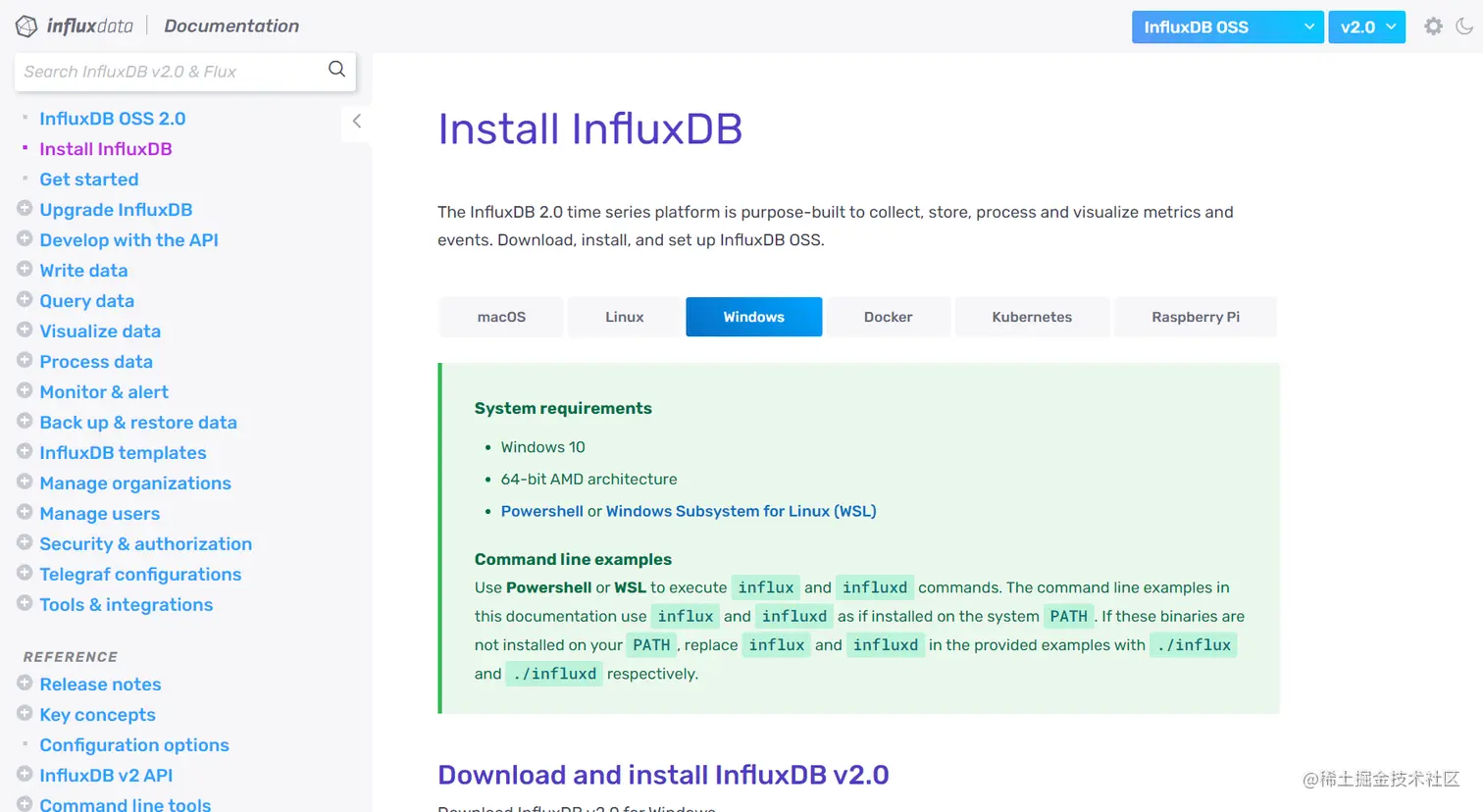Collapse the sidebar with the arrow
Image resolution: width=1483 pixels, height=812 pixels.
tap(357, 121)
